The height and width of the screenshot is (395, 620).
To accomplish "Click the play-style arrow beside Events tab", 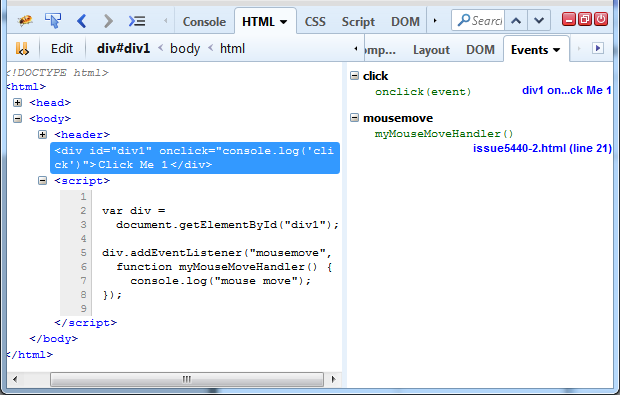I will 598,48.
